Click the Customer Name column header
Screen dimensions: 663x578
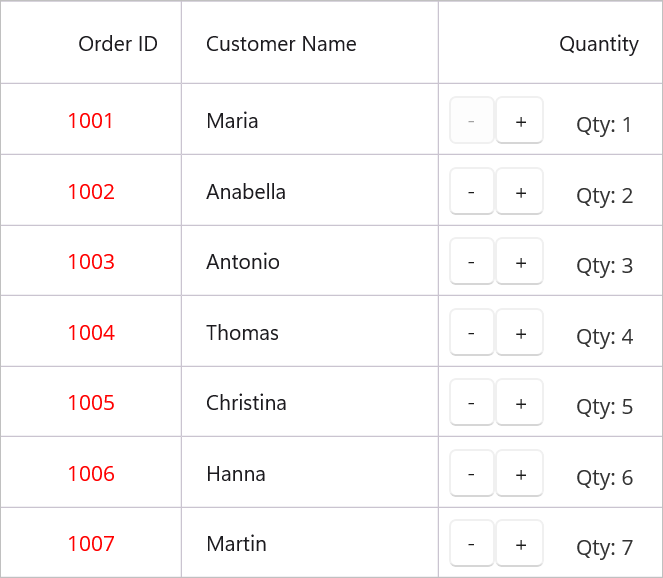pyautogui.click(x=281, y=44)
